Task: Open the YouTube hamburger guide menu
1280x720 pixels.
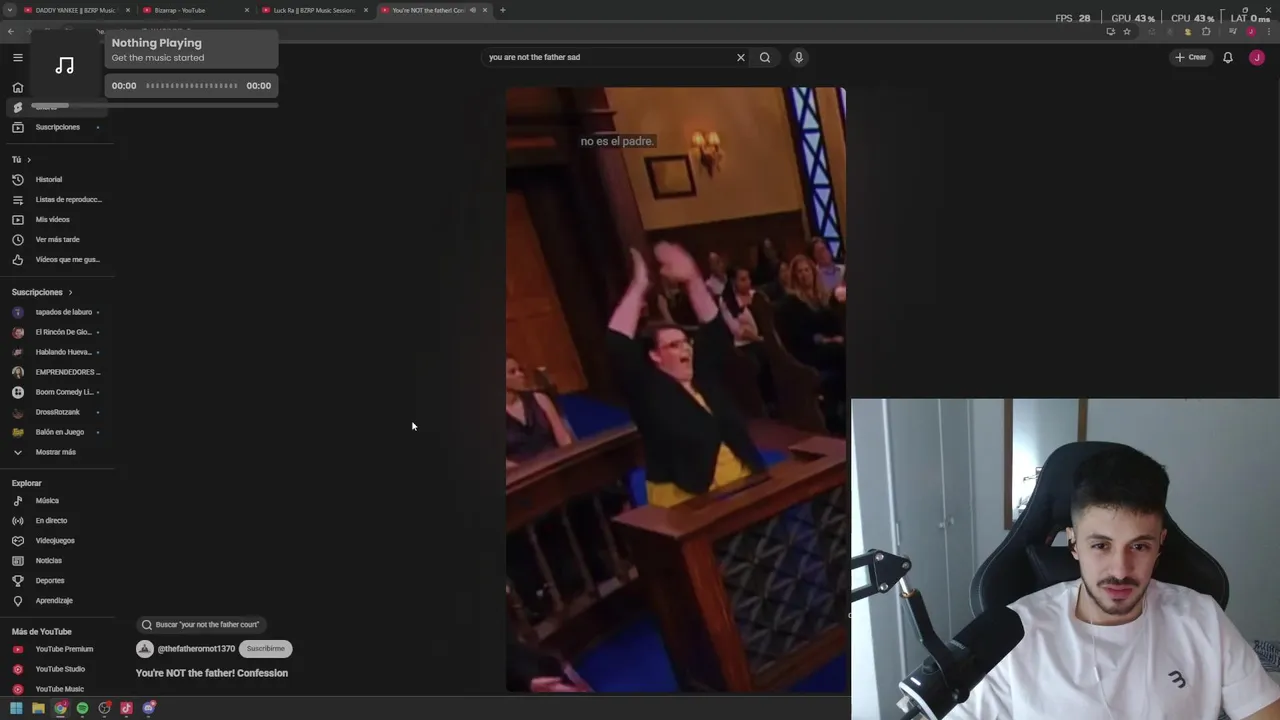Action: pyautogui.click(x=17, y=57)
